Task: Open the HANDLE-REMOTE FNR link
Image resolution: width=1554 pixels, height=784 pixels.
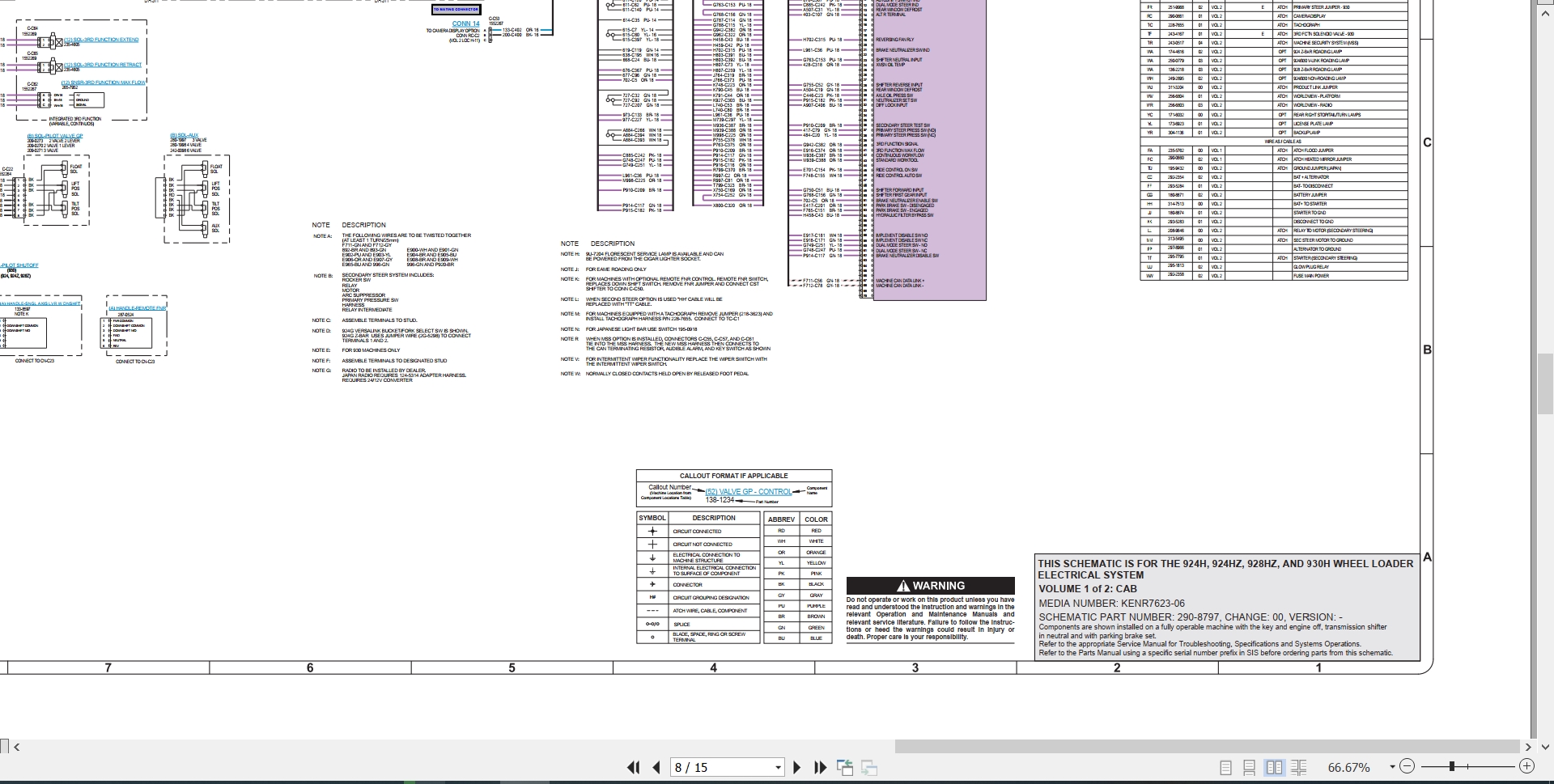Action: click(x=137, y=308)
